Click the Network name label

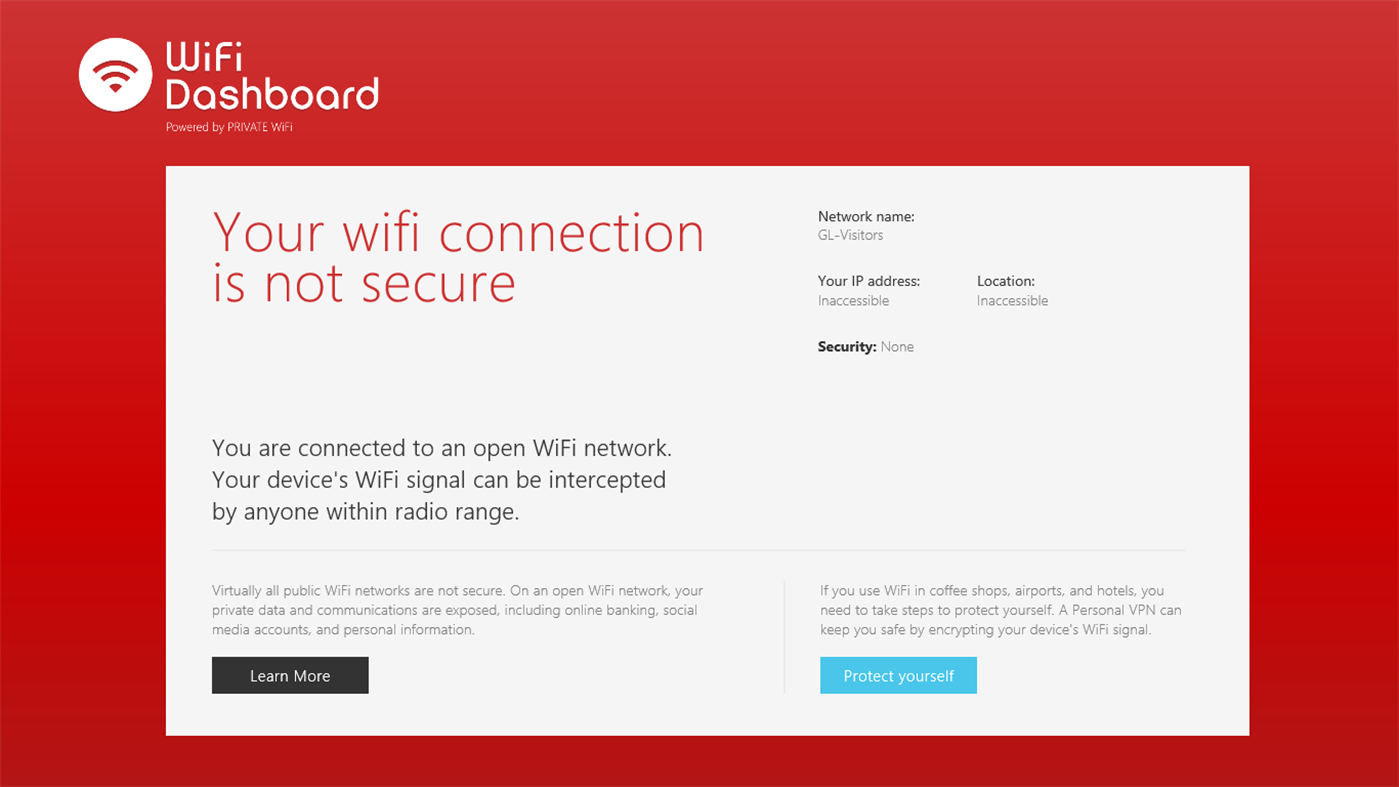pos(866,216)
